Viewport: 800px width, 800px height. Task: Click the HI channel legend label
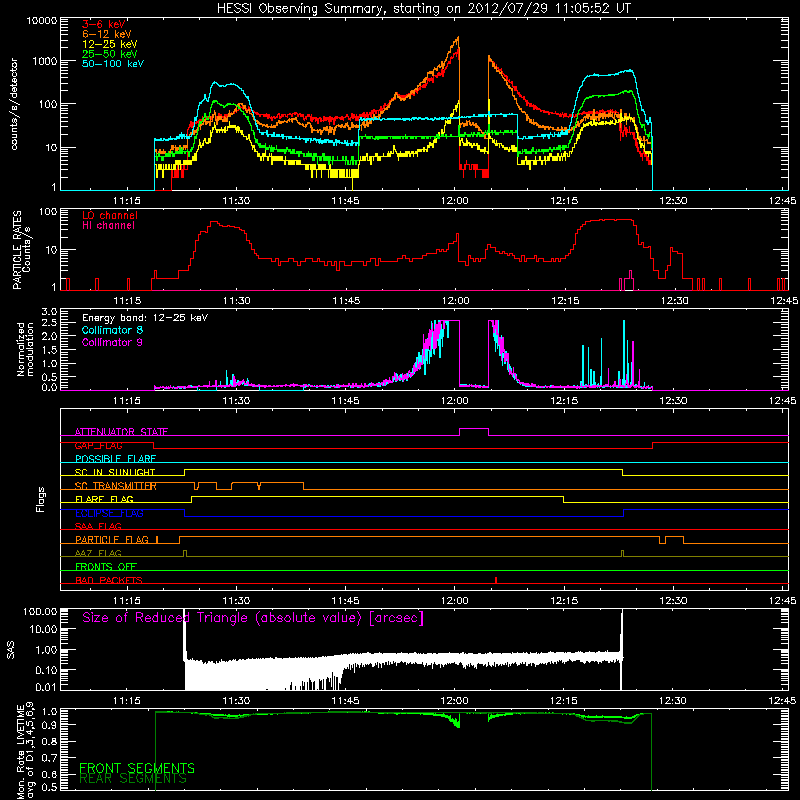[x=109, y=226]
